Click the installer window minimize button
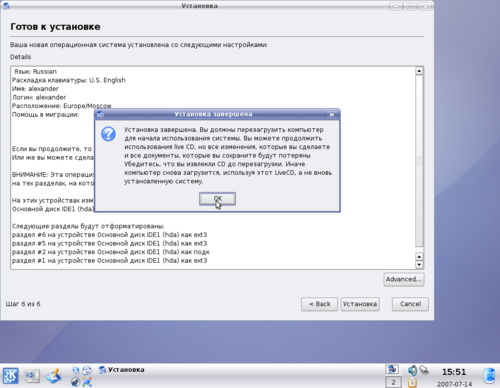The width and height of the screenshot is (500, 388). (396, 6)
